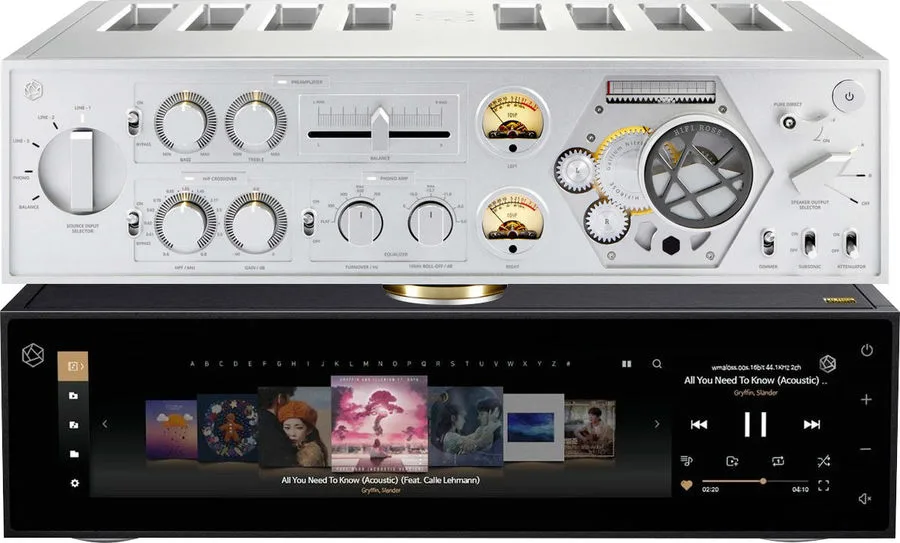Tap the Rose logo beside the track info
This screenshot has height=543, width=900.
827,364
